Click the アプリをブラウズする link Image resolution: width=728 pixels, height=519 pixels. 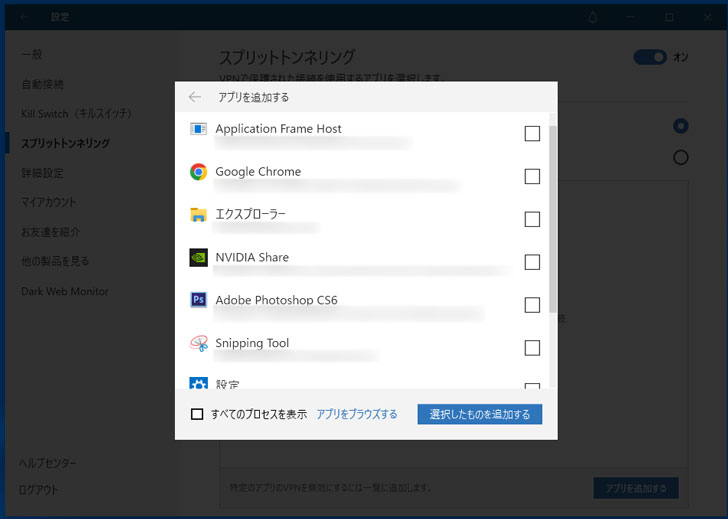point(357,414)
